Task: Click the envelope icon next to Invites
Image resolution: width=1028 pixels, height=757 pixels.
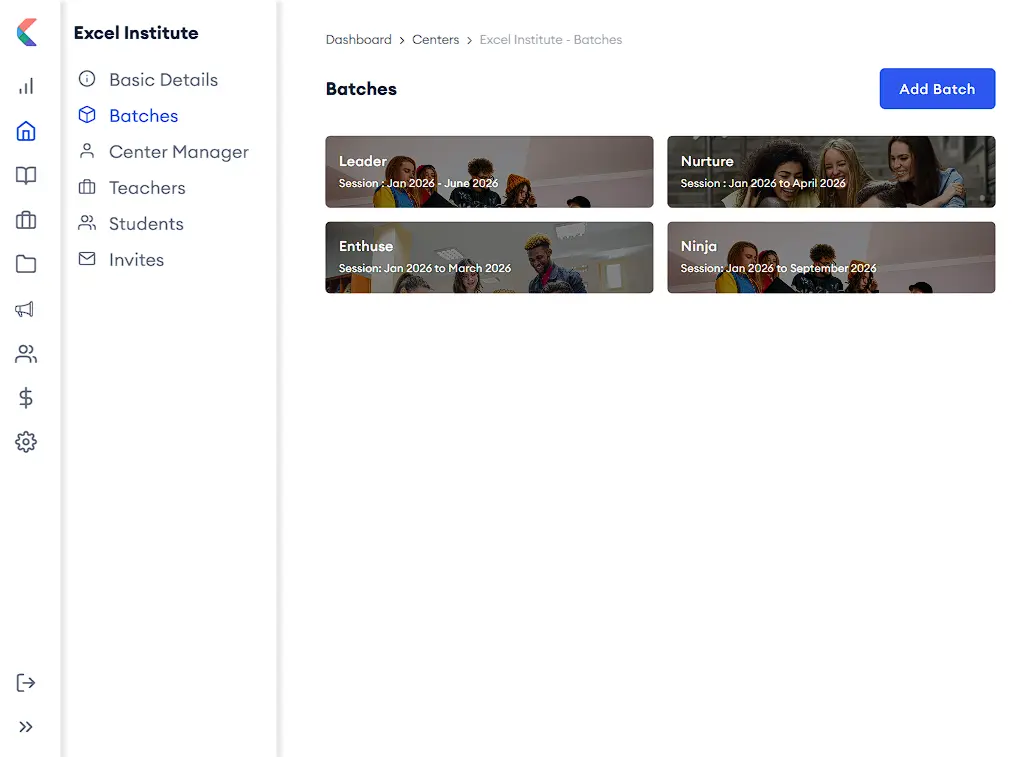Action: click(86, 259)
